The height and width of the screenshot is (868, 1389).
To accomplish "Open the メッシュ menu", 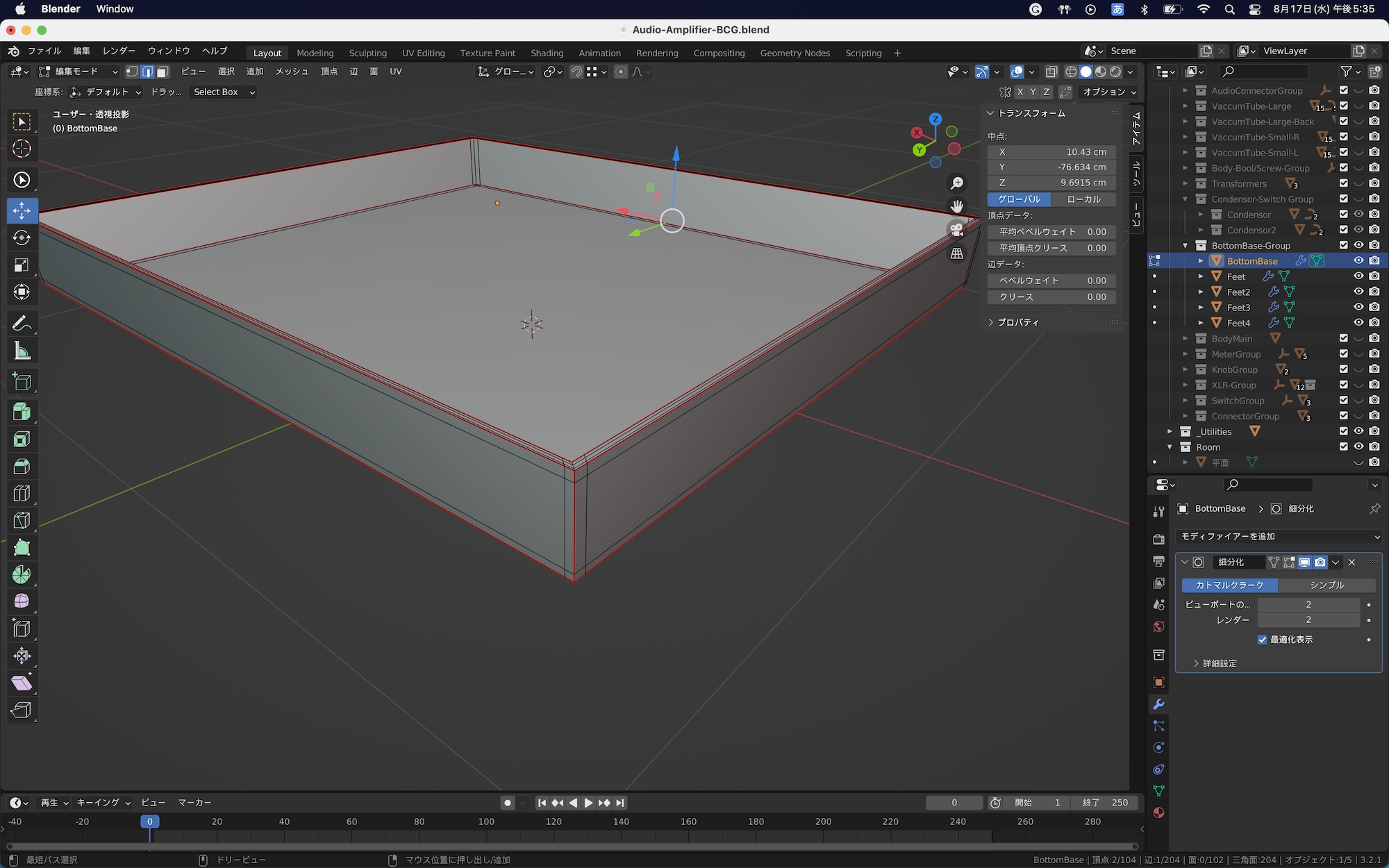I will coord(291,72).
